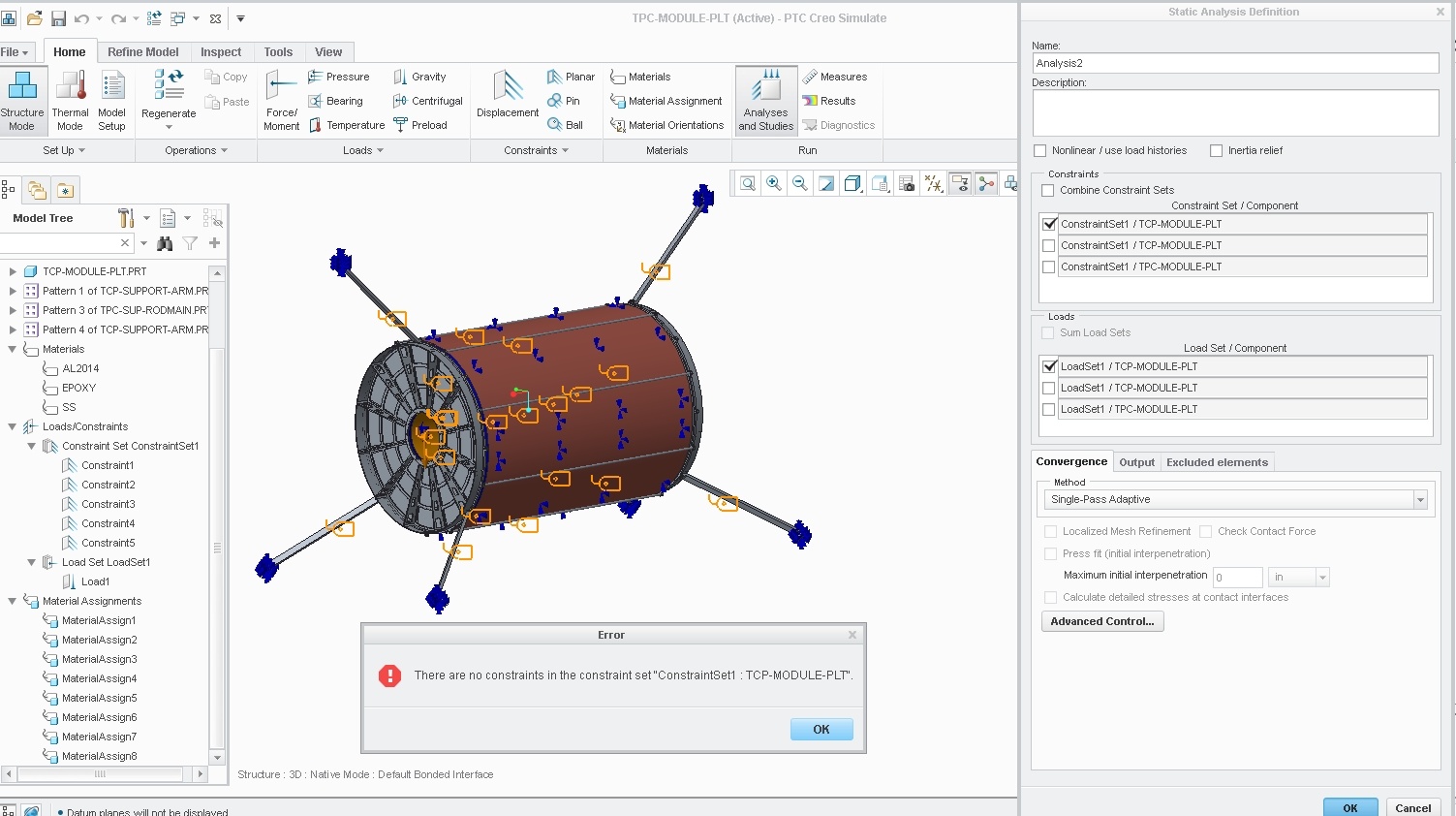Screen dimensions: 1456x816
Task: Click into the analysis Name field
Action: tap(1235, 63)
